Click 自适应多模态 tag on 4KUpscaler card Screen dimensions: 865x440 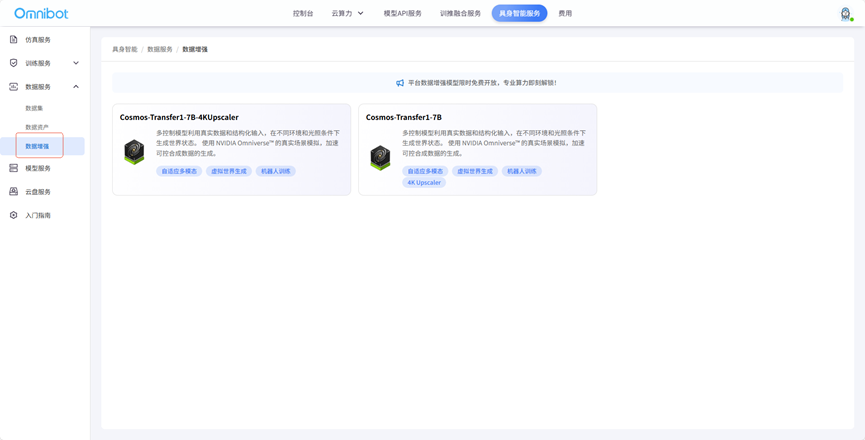(x=179, y=171)
